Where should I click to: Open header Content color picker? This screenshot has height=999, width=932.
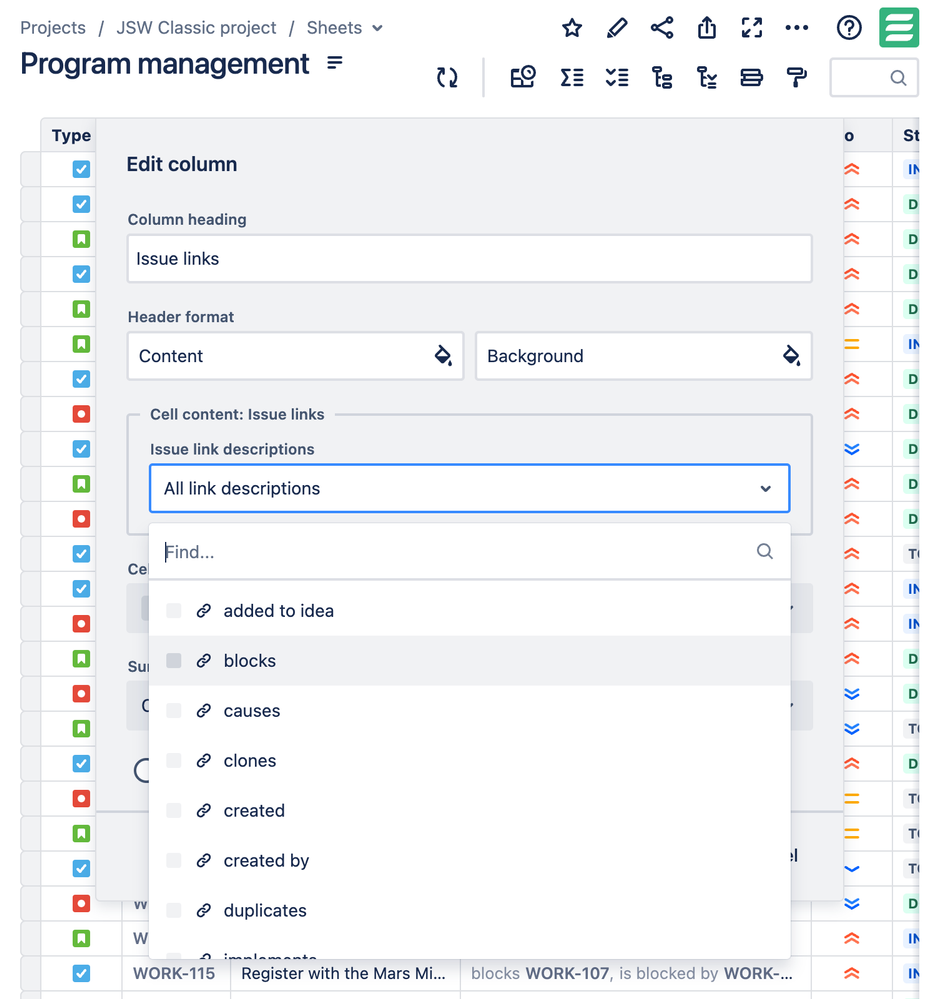point(295,356)
